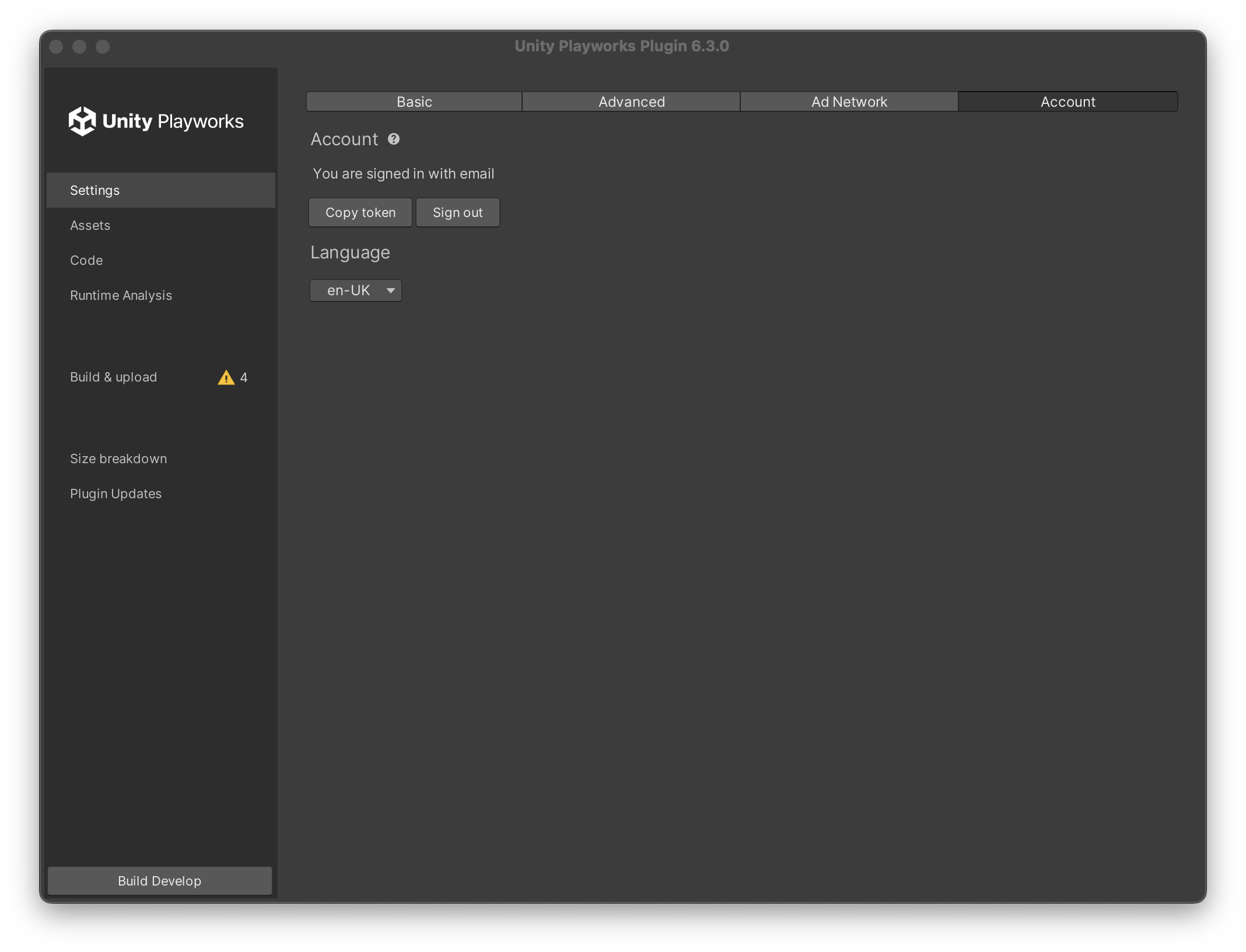
Task: Go to Runtime Analysis
Action: coord(161,295)
